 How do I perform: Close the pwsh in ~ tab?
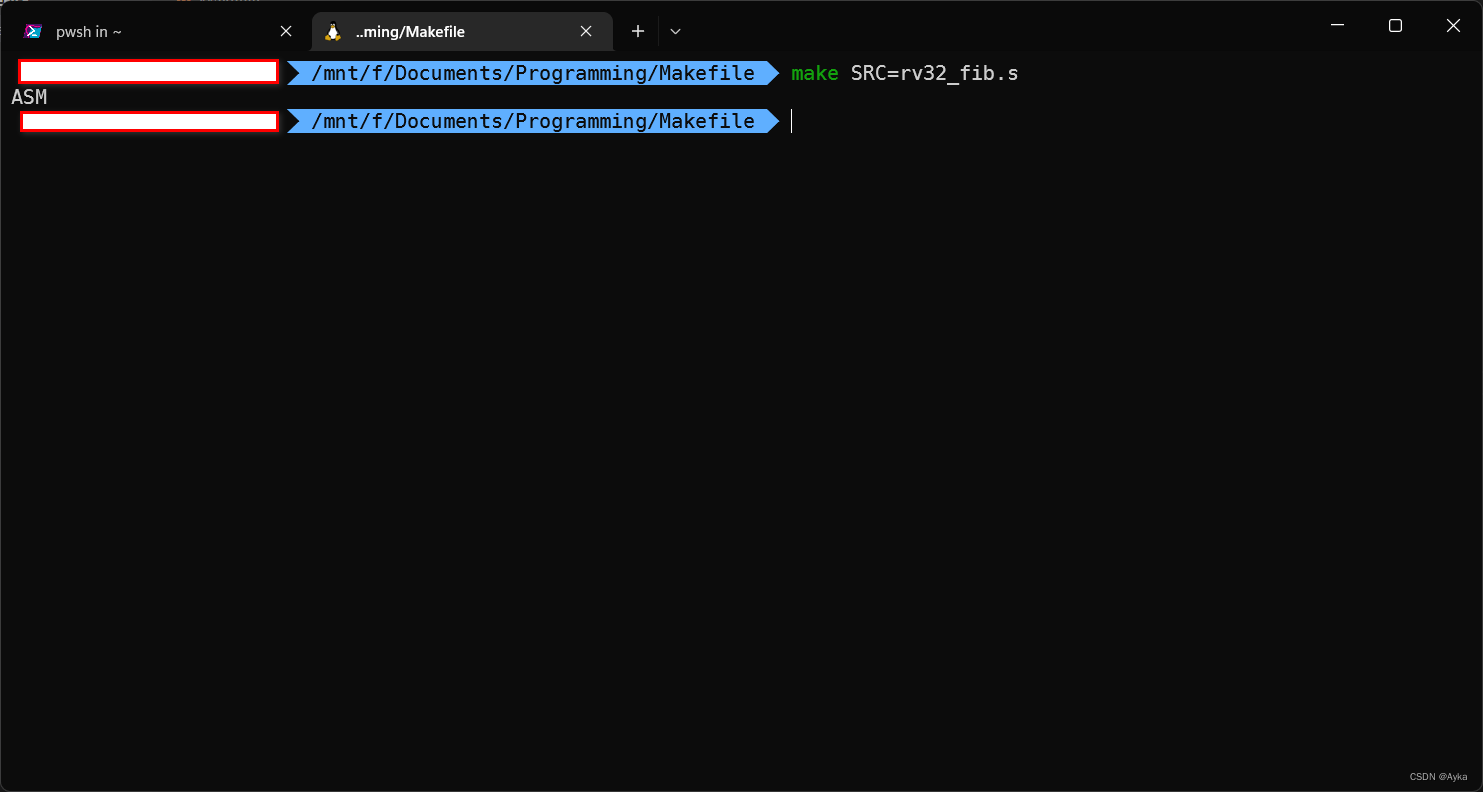(286, 32)
